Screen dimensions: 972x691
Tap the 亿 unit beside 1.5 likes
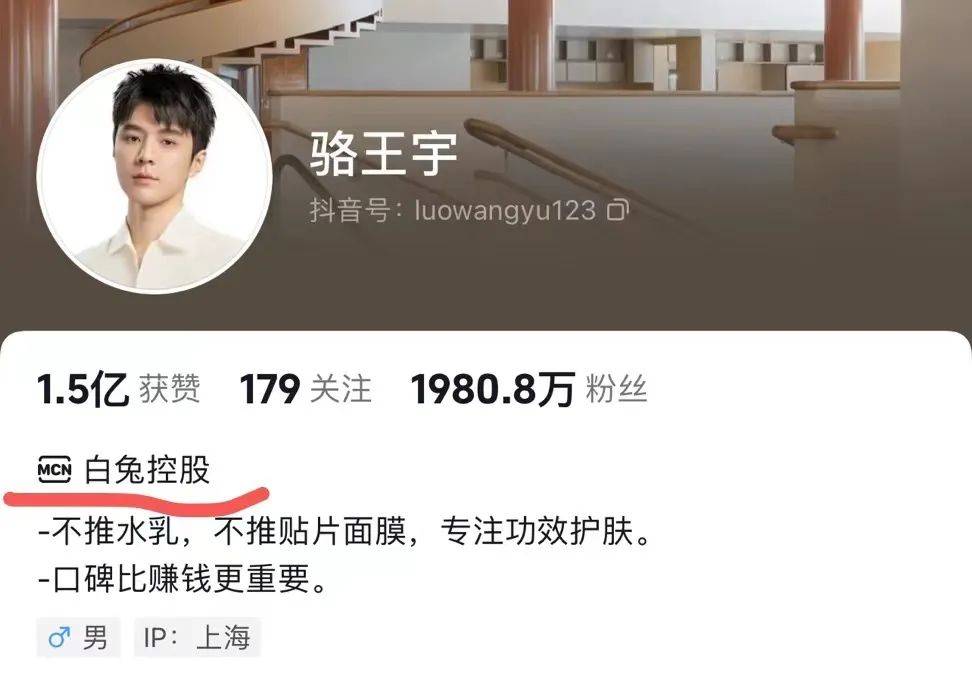[x=109, y=390]
